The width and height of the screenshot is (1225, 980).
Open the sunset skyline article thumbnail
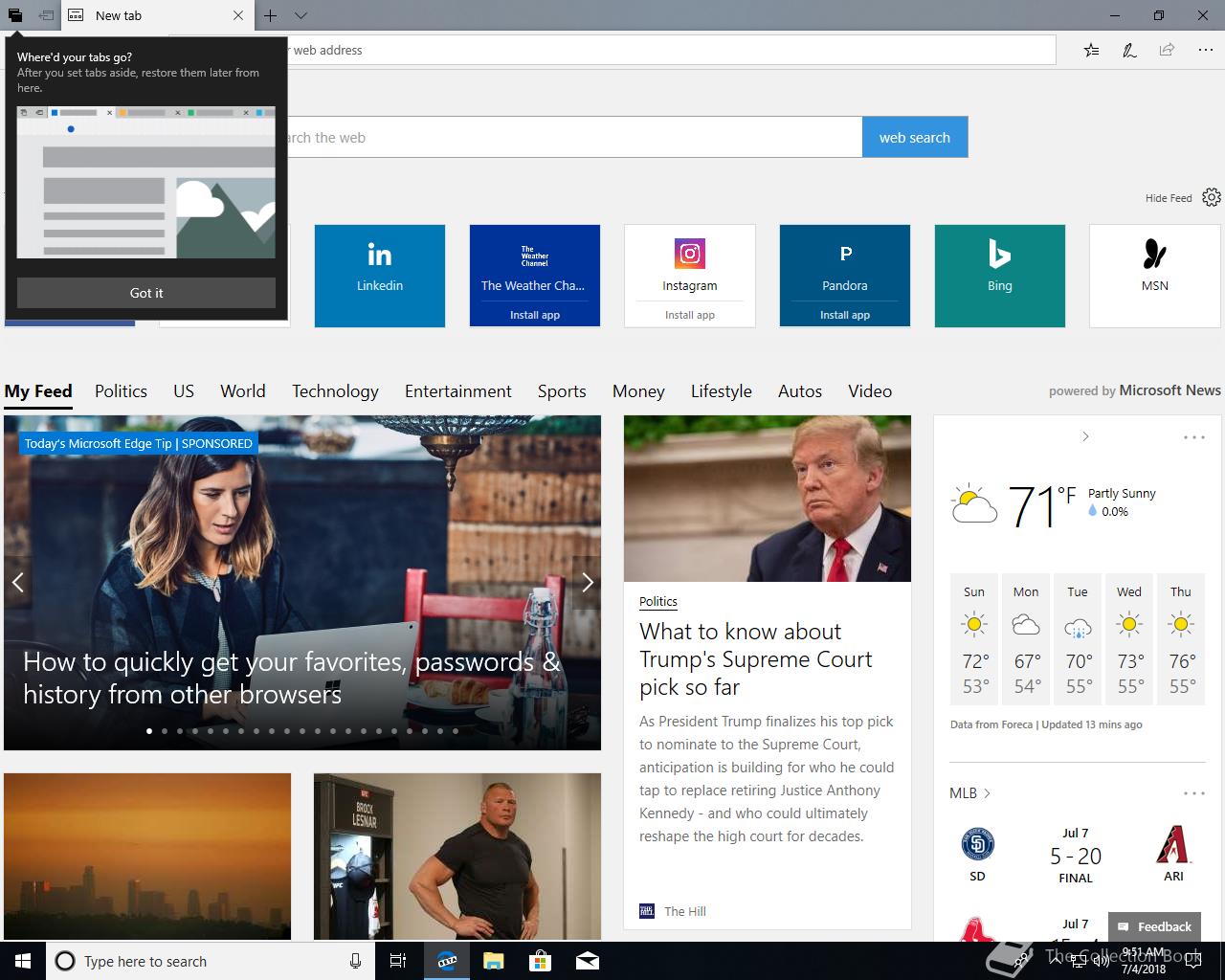tap(147, 857)
